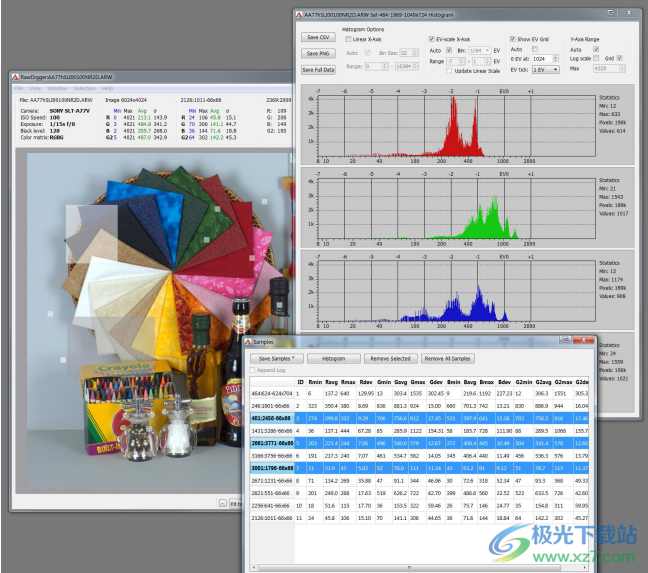Viewport: 648px width, 573px height.
Task: Enable the Linear X-Axis checkbox
Action: pyautogui.click(x=348, y=39)
